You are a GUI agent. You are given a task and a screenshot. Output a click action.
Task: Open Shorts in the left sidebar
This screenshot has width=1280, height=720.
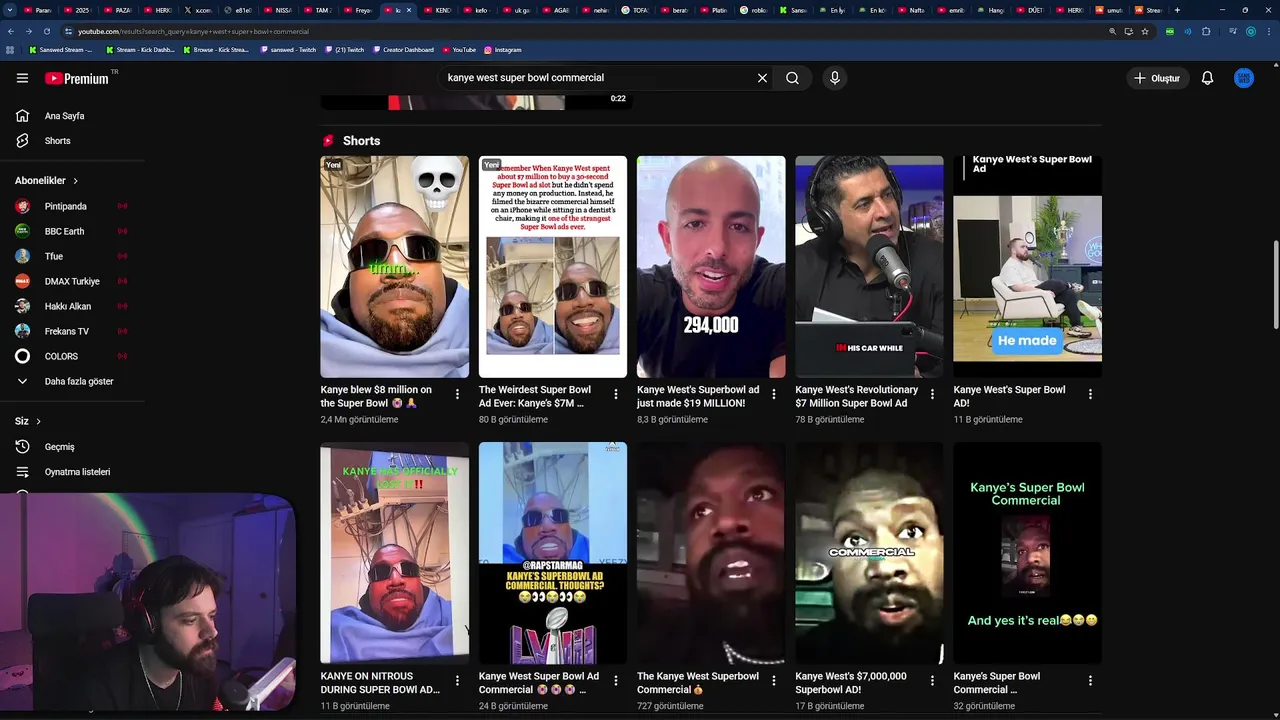(72, 141)
